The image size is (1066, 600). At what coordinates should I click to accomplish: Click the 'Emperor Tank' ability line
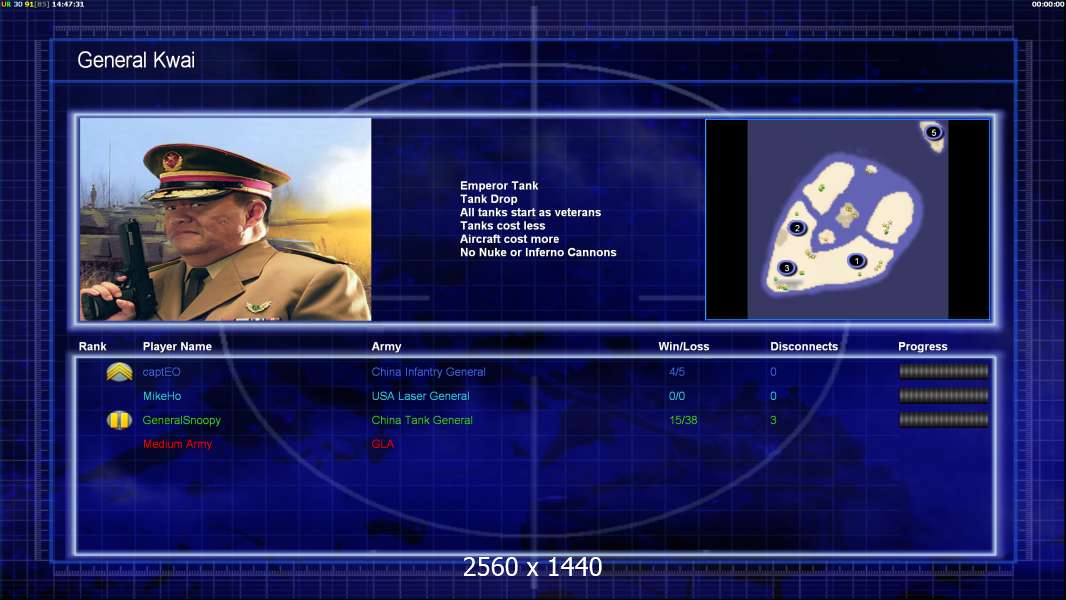[499, 186]
